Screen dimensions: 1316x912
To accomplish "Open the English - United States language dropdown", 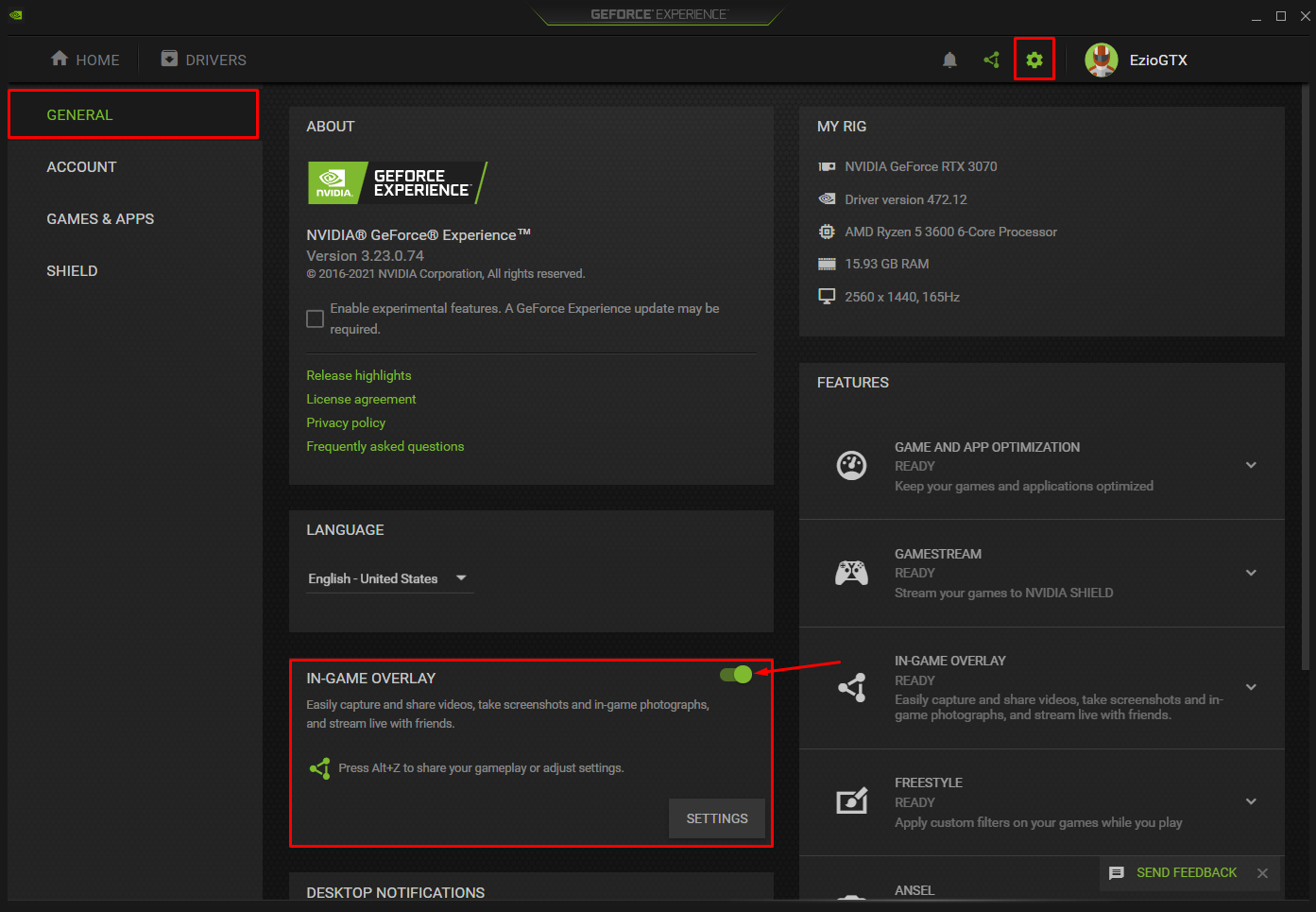I will 389,578.
